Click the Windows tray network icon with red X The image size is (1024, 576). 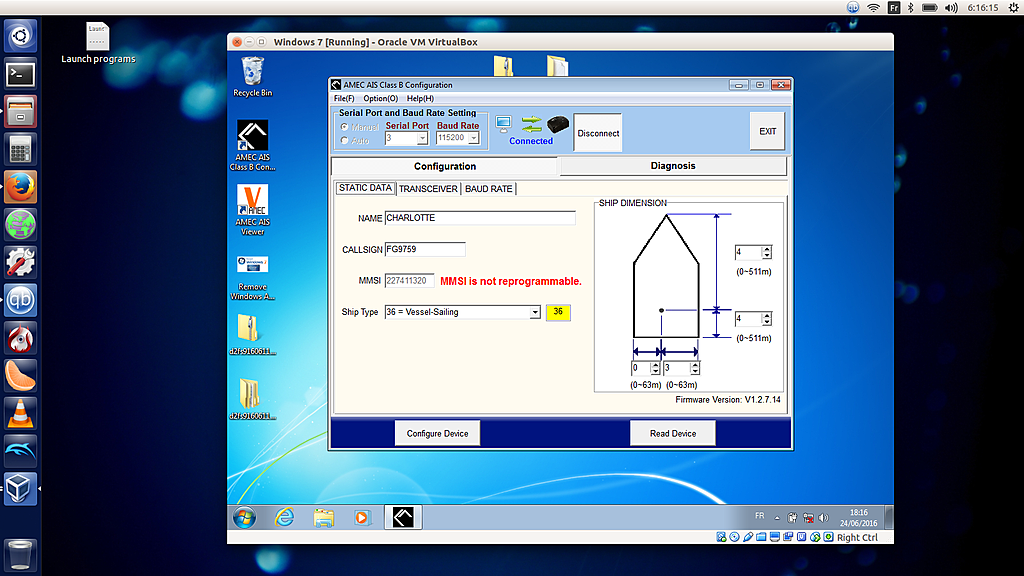808,518
